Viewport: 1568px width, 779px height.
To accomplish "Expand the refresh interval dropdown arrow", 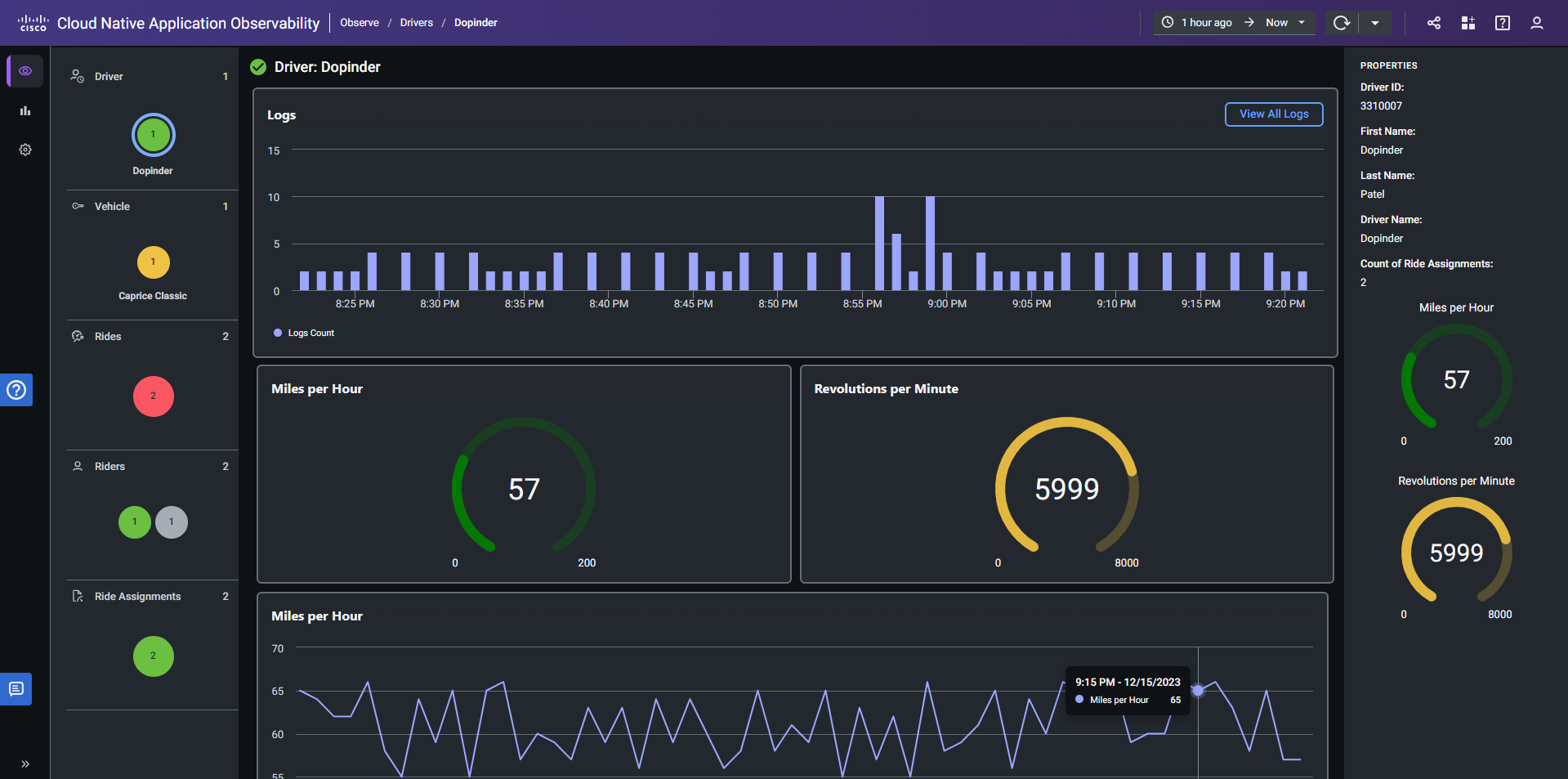I will (1375, 23).
